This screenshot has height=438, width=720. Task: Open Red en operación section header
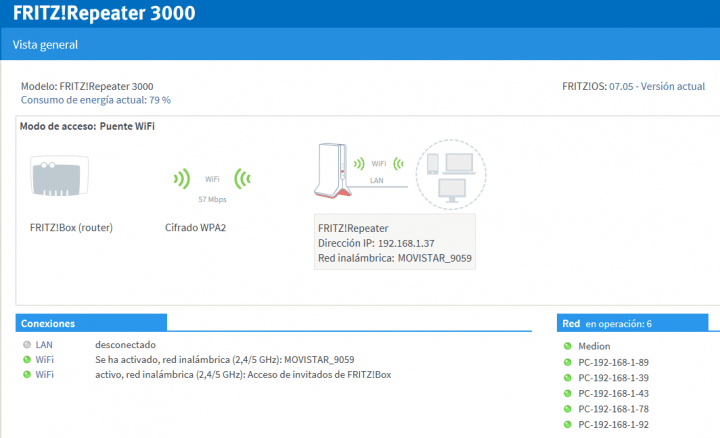coord(632,323)
